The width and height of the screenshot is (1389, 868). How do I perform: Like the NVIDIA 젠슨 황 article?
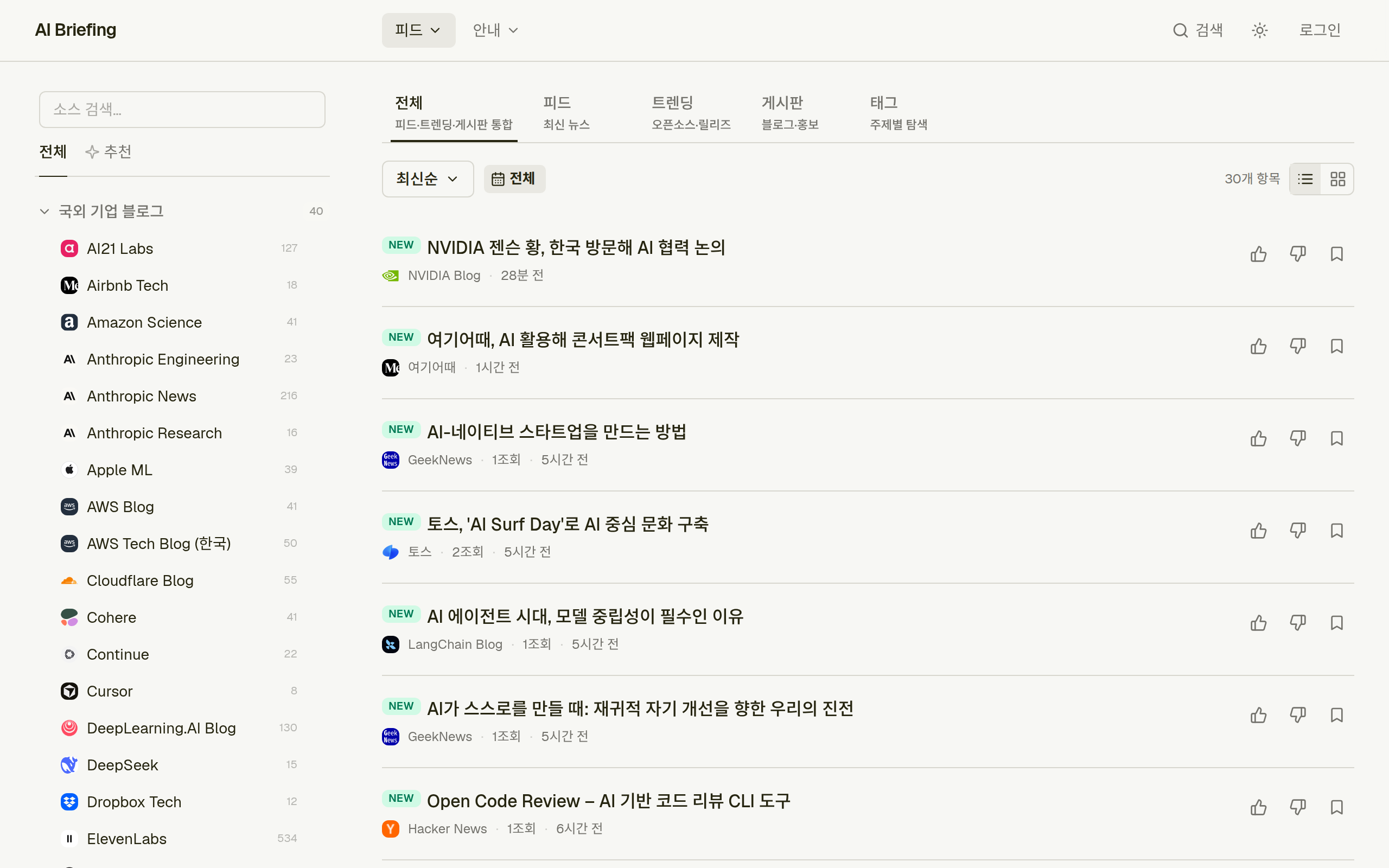(x=1258, y=254)
